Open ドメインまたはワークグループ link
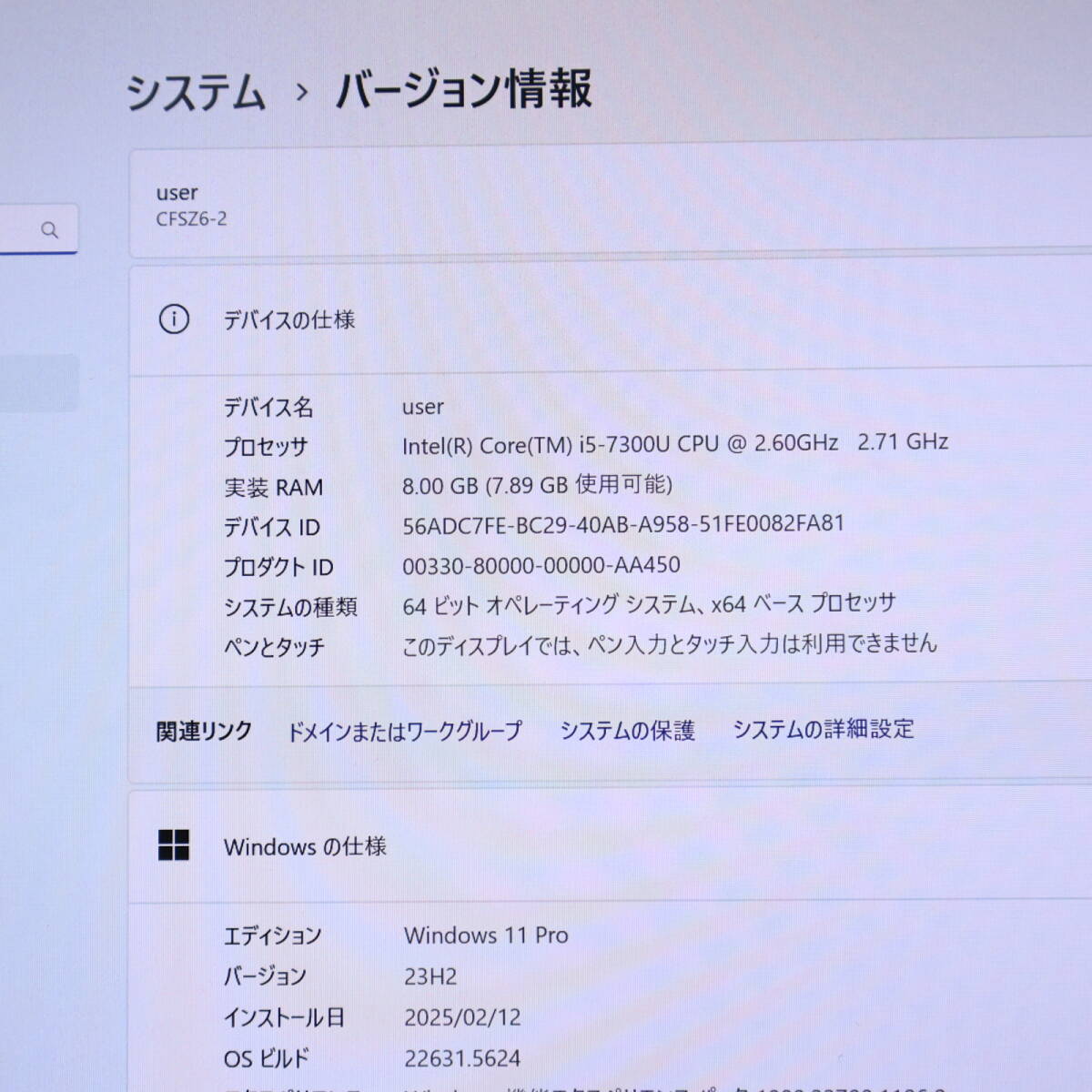 [x=405, y=731]
